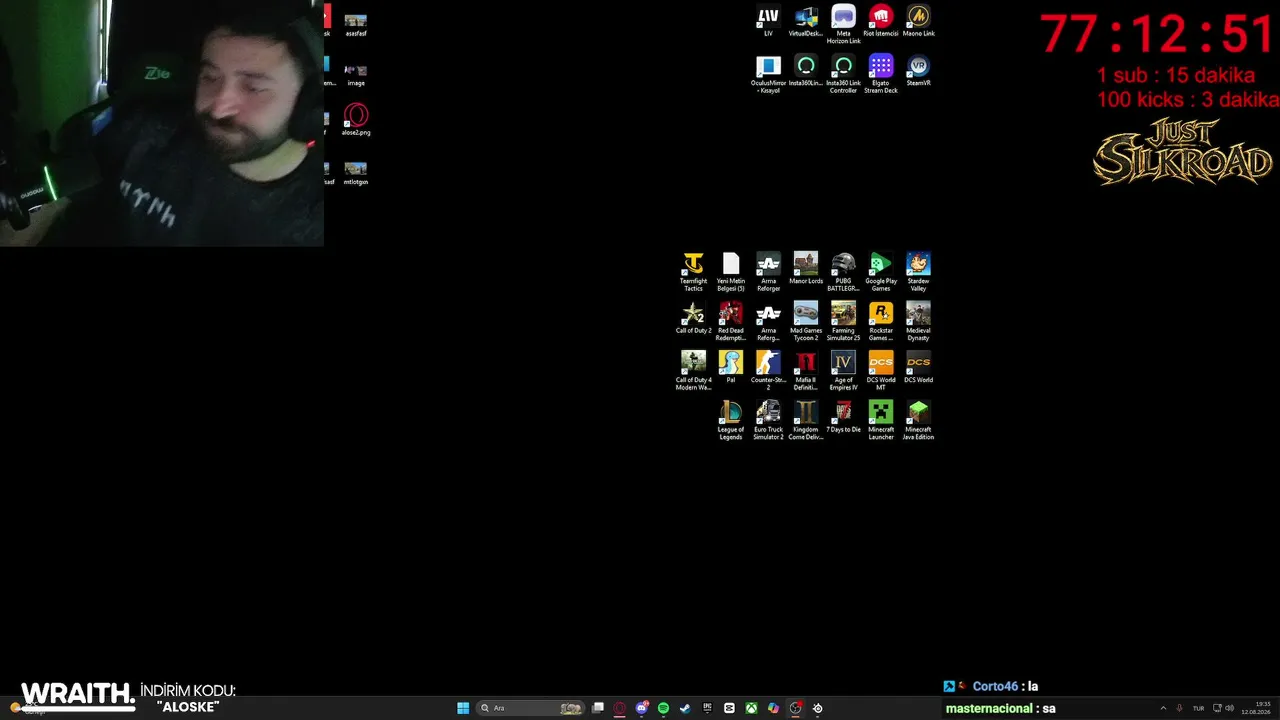Open the Minecraft Launcher shortcut
This screenshot has height=720, width=1280.
tap(881, 421)
